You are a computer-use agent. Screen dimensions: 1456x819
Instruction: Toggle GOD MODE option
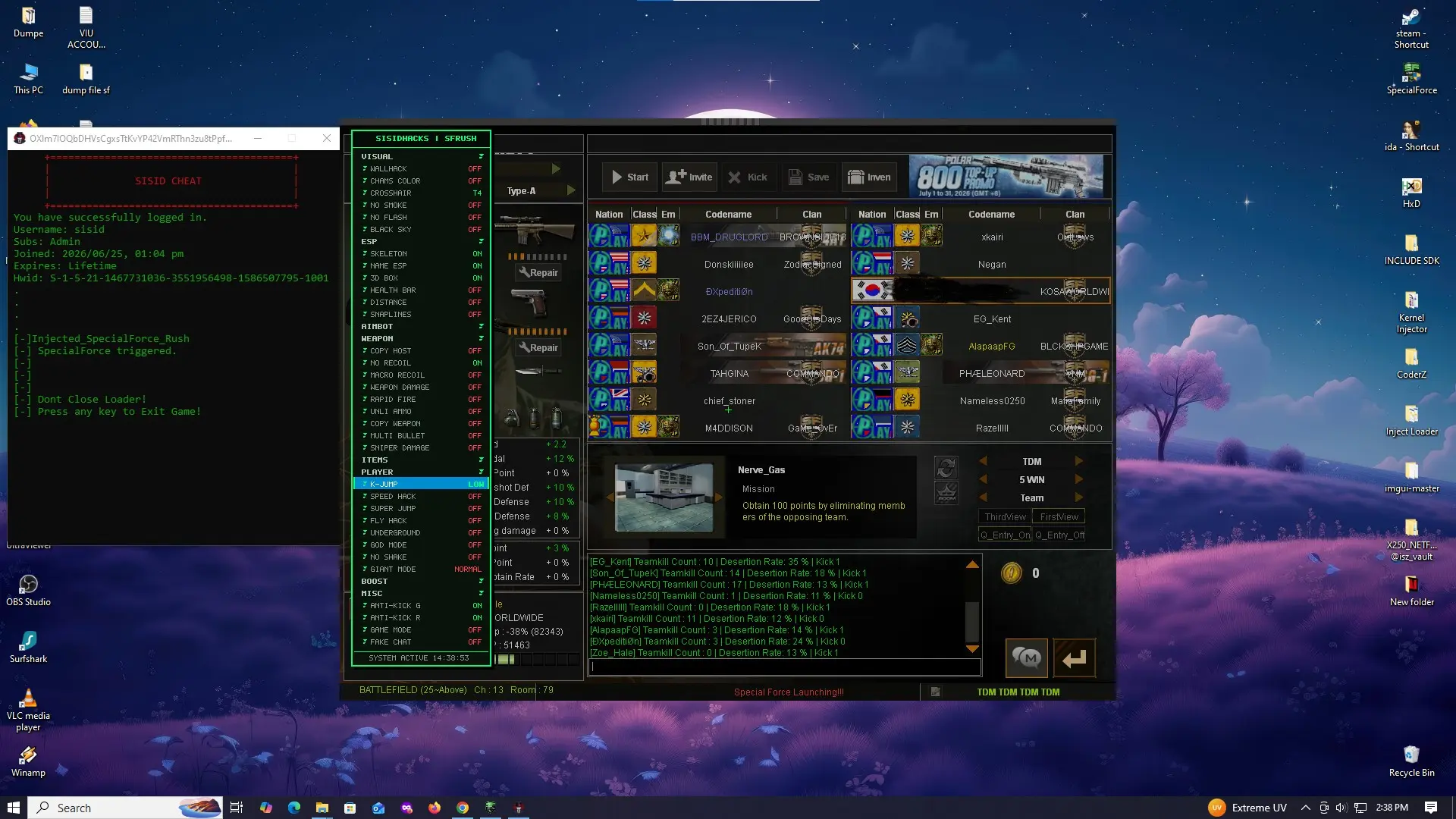(422, 544)
